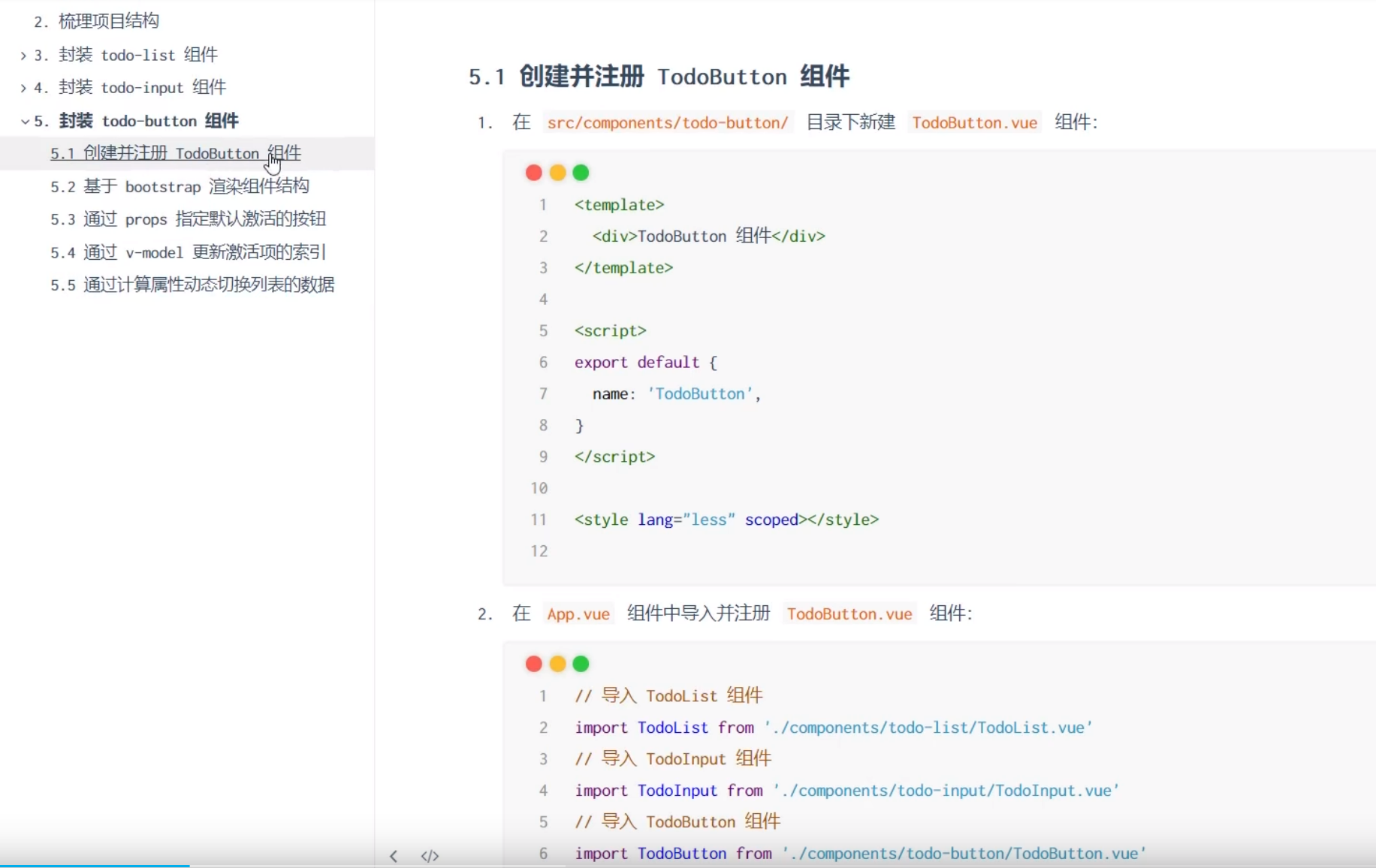Click the </script> closing tag line

pos(614,457)
